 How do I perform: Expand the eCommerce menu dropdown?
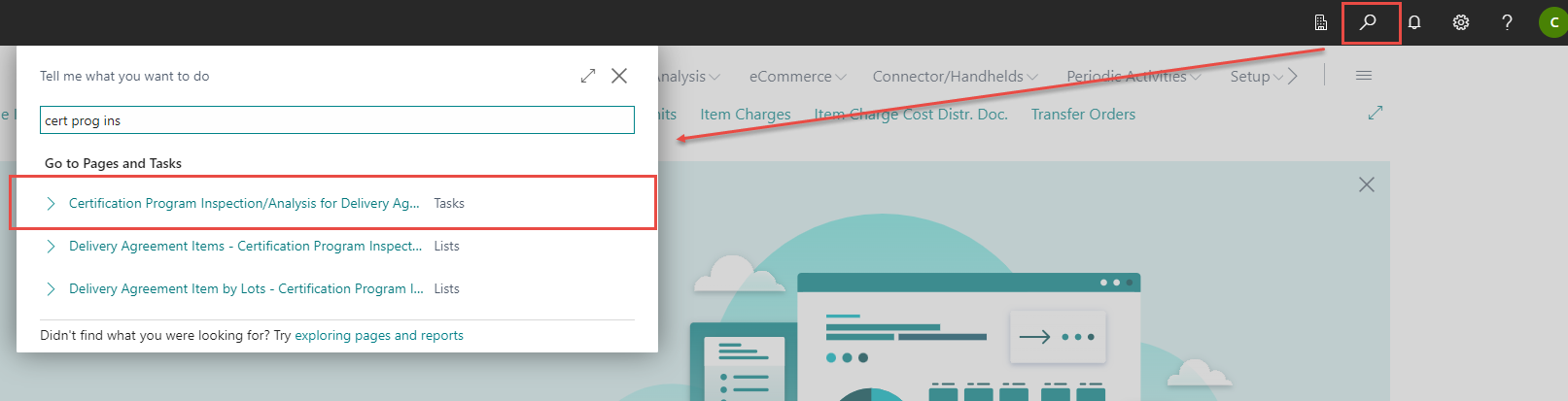click(x=797, y=77)
